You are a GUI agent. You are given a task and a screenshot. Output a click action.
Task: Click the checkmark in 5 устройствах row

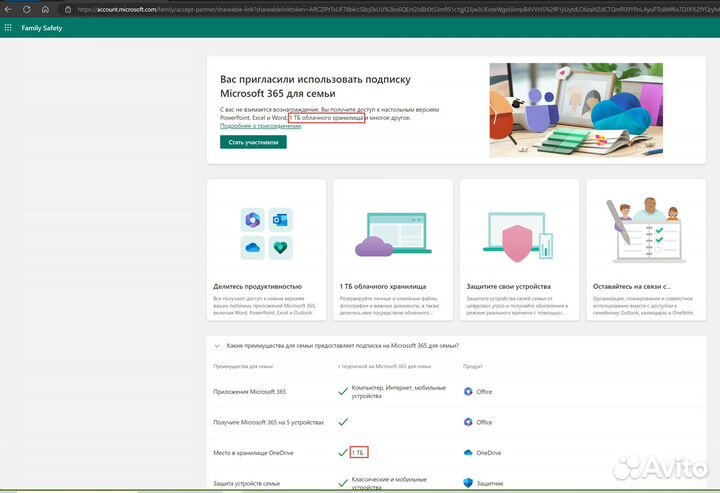pyautogui.click(x=343, y=422)
